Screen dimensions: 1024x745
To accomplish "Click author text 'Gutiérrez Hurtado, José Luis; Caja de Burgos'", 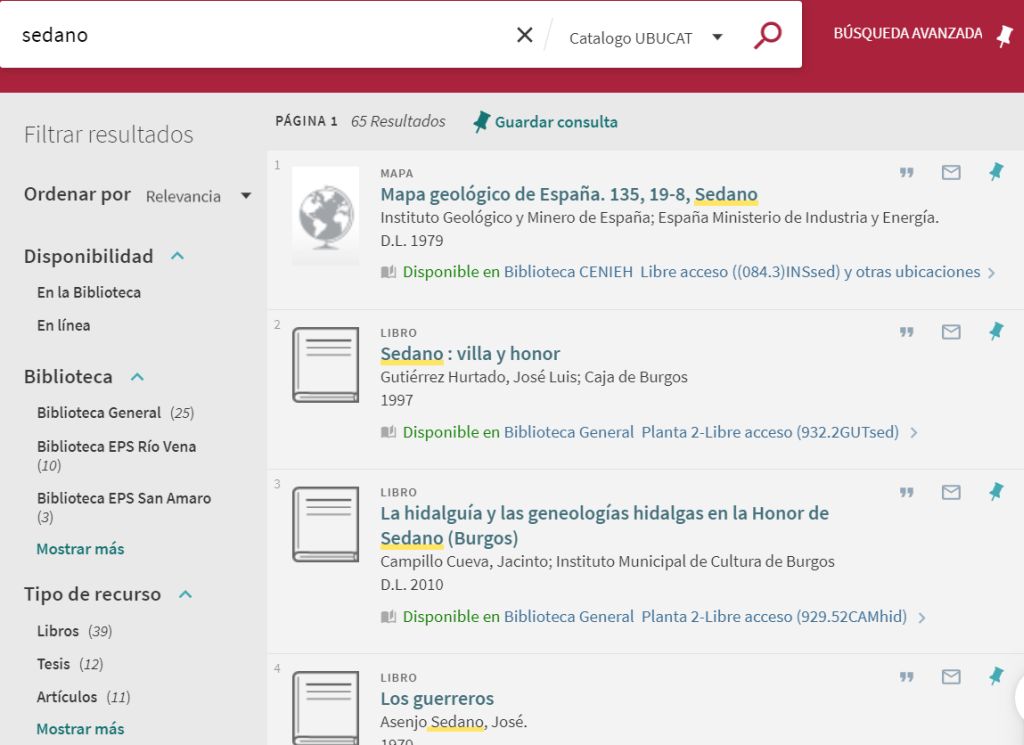I will click(534, 377).
